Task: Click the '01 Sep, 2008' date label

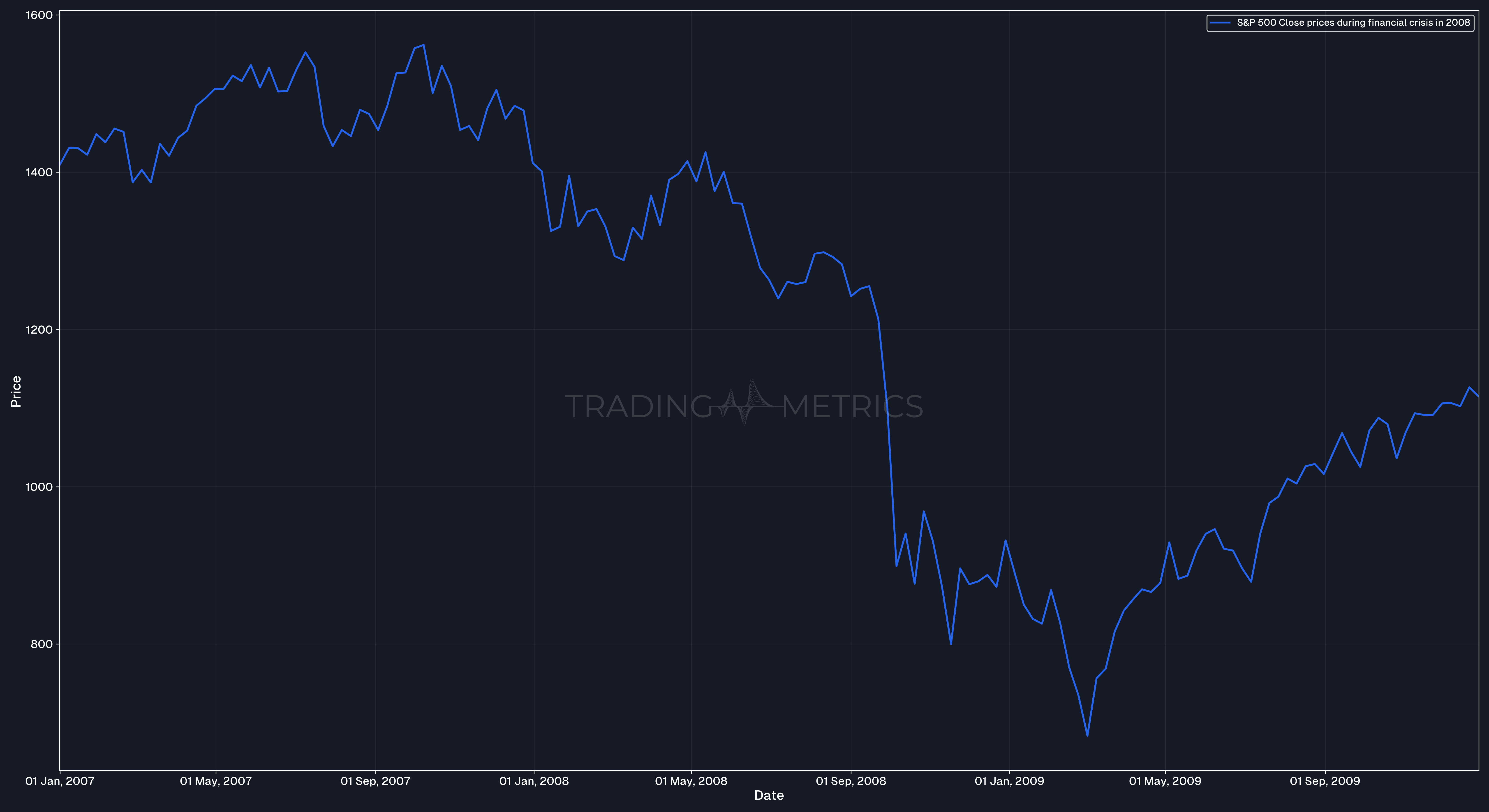Action: click(850, 781)
